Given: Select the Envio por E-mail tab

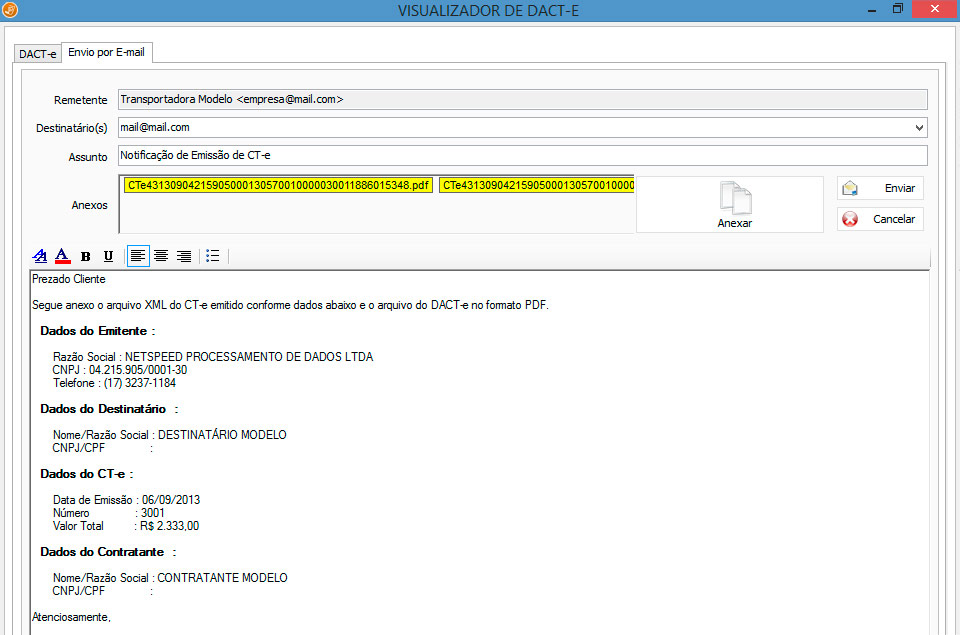Looking at the screenshot, I should coord(107,52).
